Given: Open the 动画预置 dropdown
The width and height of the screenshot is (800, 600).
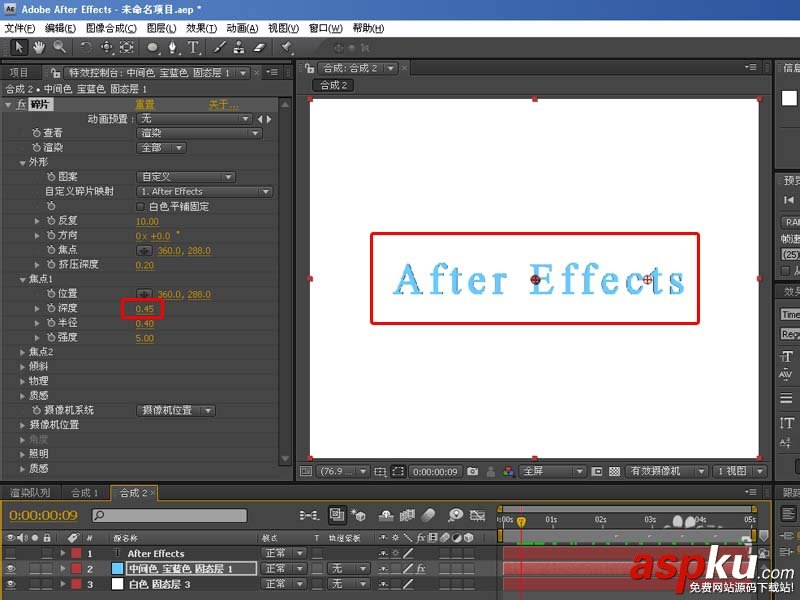Looking at the screenshot, I should tap(194, 119).
